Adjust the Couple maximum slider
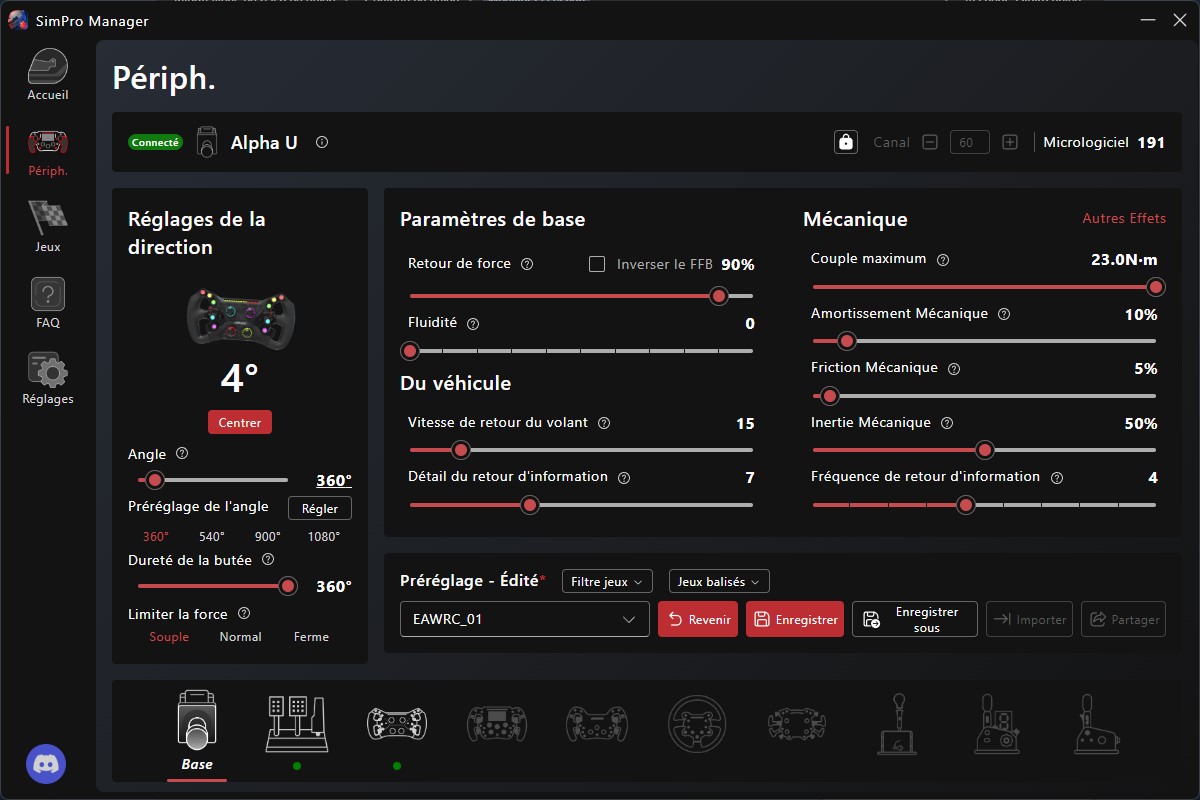Screen dimensions: 1200x800 [x=1156, y=287]
